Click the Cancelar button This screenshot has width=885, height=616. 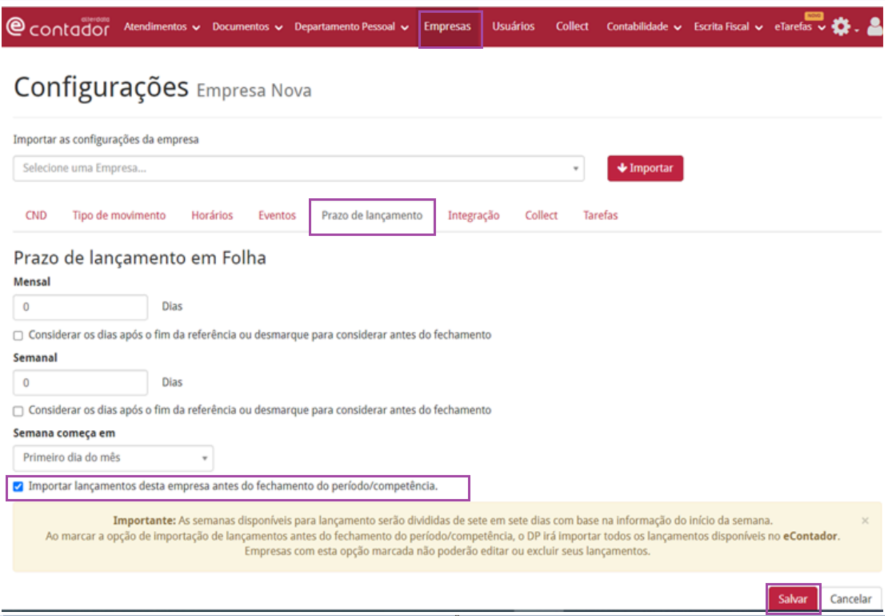point(851,599)
